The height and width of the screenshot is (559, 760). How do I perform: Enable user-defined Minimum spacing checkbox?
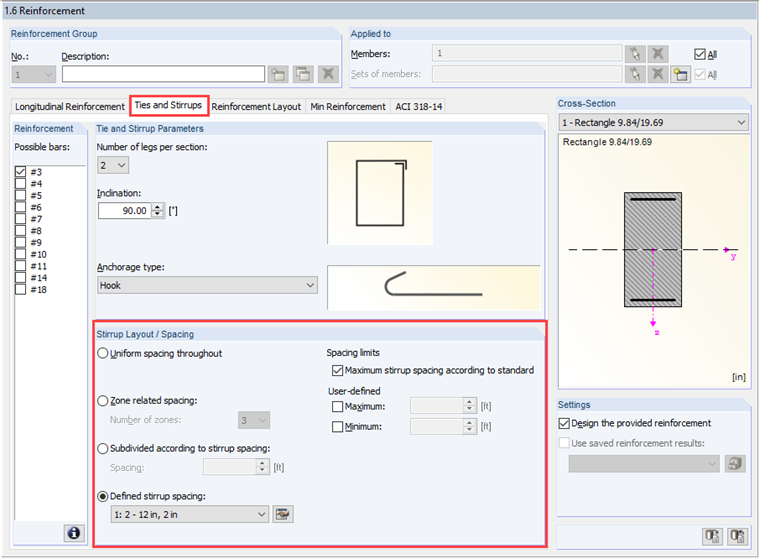[x=337, y=427]
